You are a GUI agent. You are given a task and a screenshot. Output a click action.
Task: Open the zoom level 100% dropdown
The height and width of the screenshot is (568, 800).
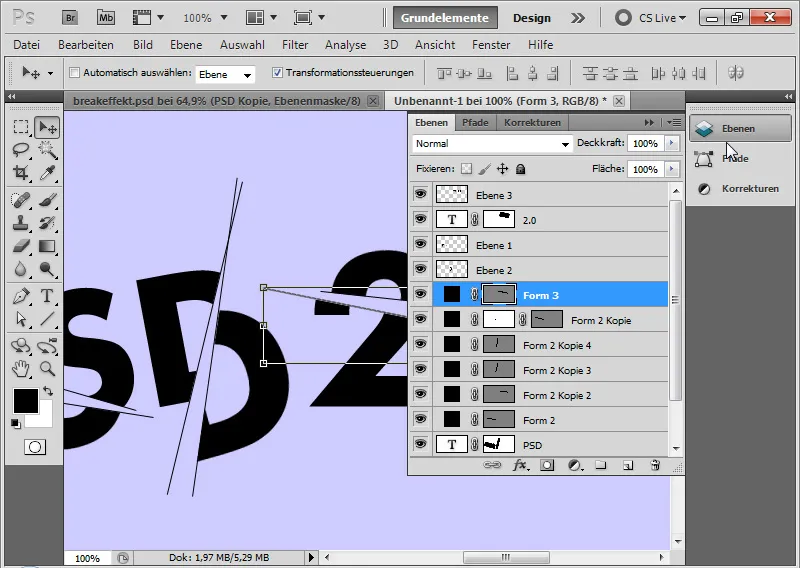pyautogui.click(x=224, y=18)
